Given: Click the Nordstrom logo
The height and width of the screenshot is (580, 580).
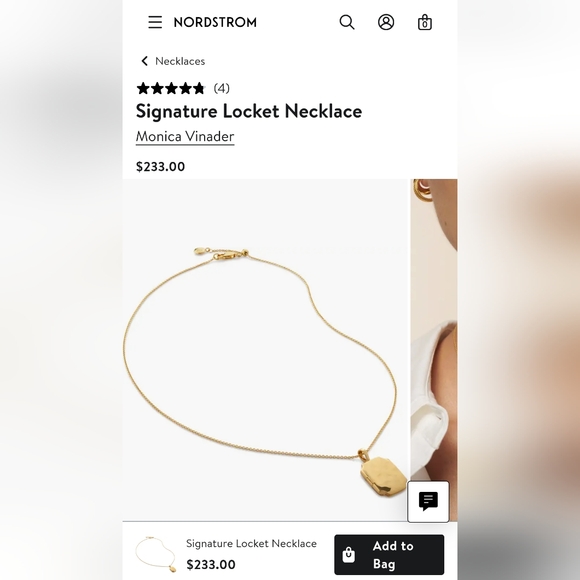Looking at the screenshot, I should tap(215, 22).
